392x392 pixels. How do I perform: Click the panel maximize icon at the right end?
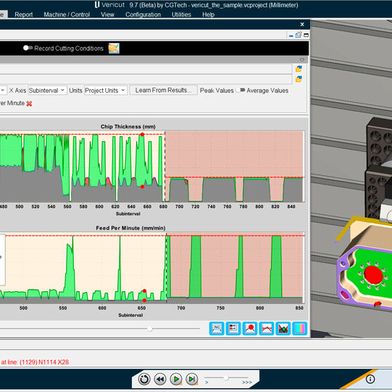pos(306,35)
